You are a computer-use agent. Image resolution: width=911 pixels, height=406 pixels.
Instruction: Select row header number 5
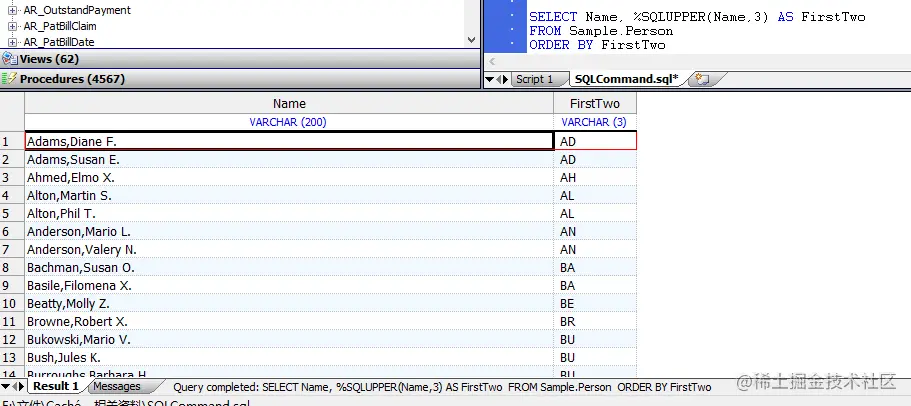point(12,214)
